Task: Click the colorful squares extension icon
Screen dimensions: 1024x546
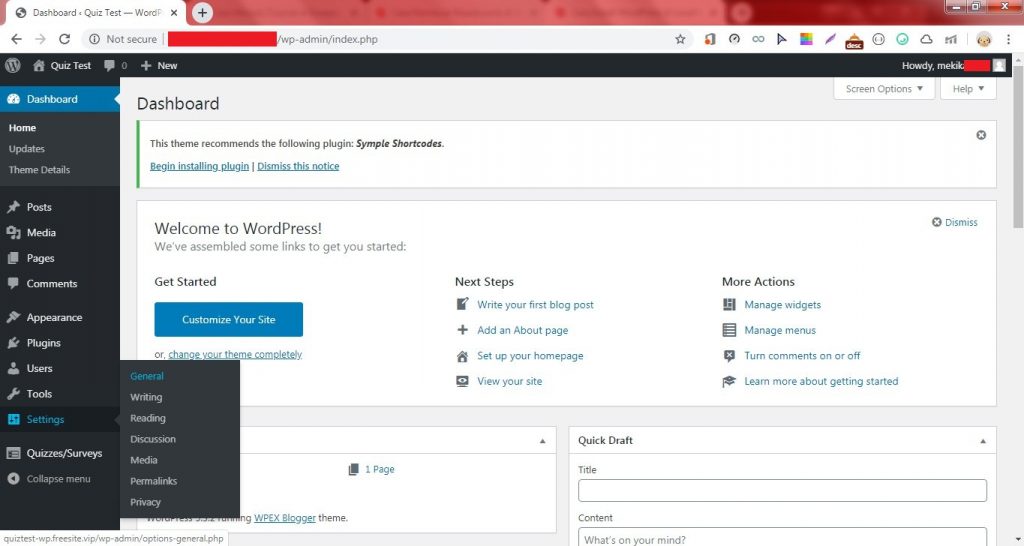Action: pyautogui.click(x=806, y=39)
